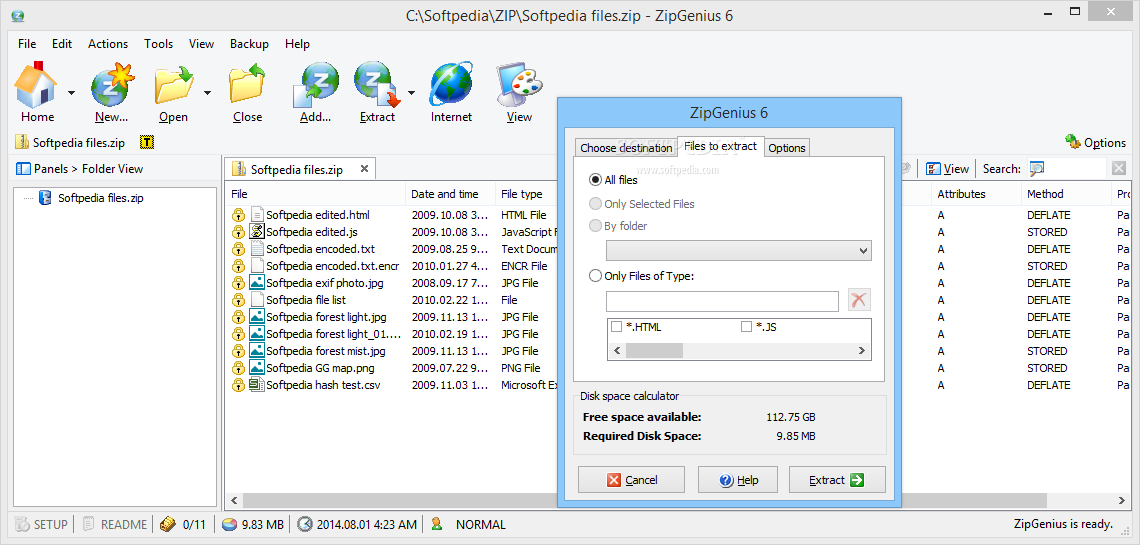The height and width of the screenshot is (545, 1140).
Task: Close the archive using Close icon
Action: (248, 86)
